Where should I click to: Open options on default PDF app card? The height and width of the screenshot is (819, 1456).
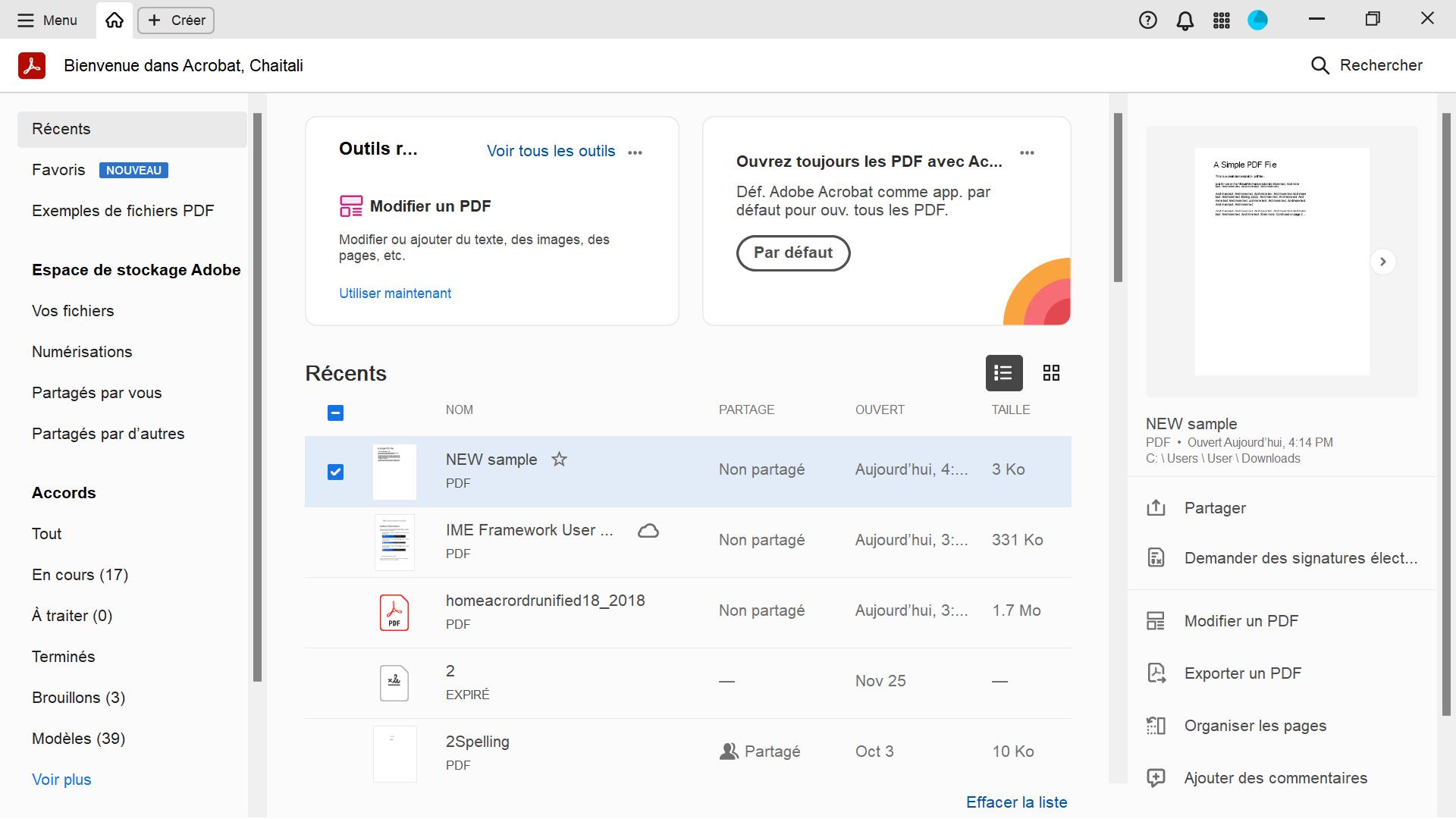click(1027, 153)
